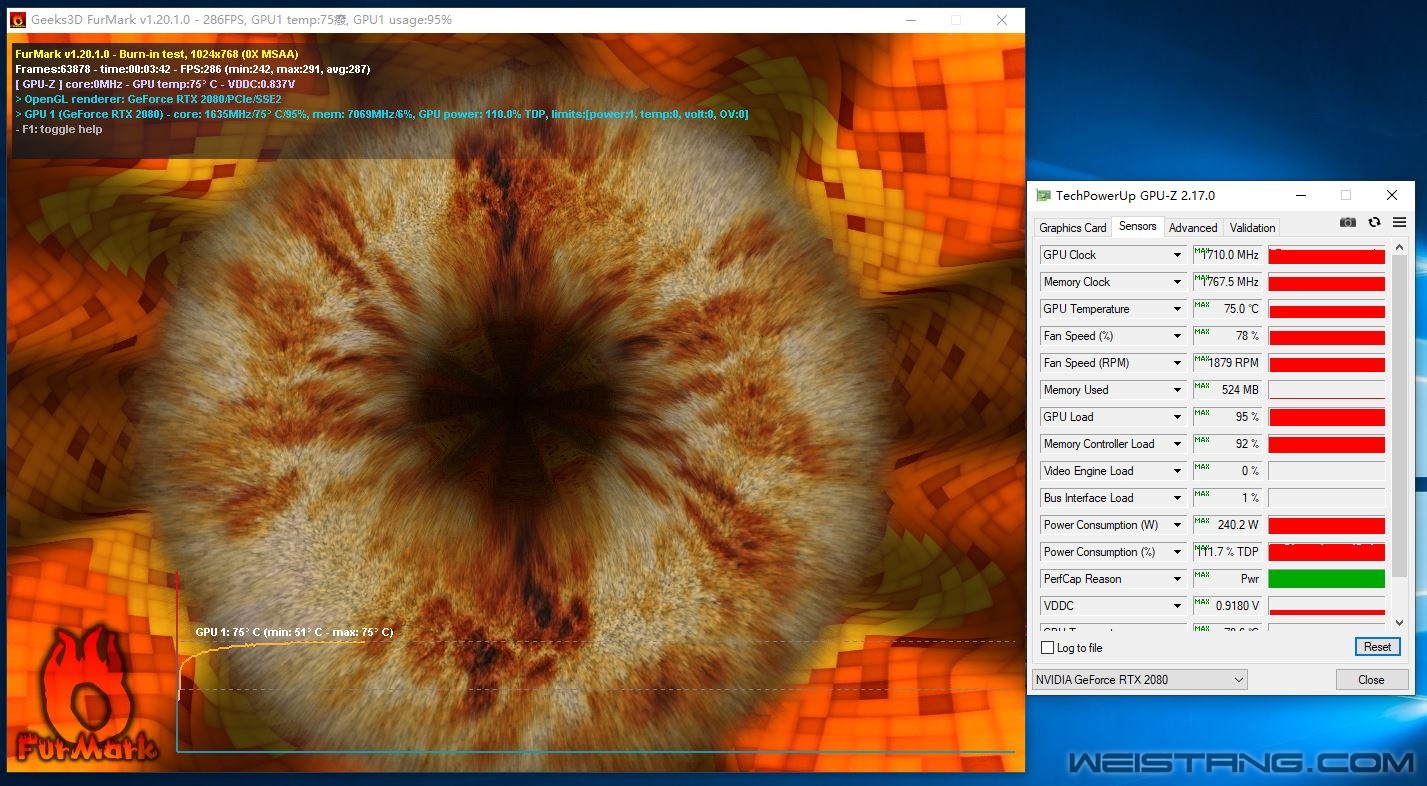
Task: Expand the GPU Load sensor dropdown
Action: pos(1177,417)
